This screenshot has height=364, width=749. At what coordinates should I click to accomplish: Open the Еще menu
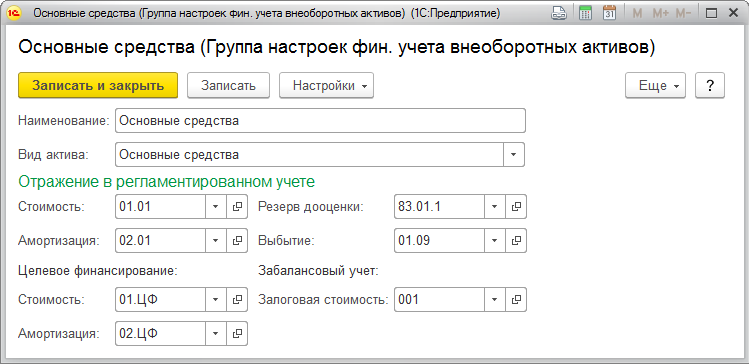coord(655,86)
